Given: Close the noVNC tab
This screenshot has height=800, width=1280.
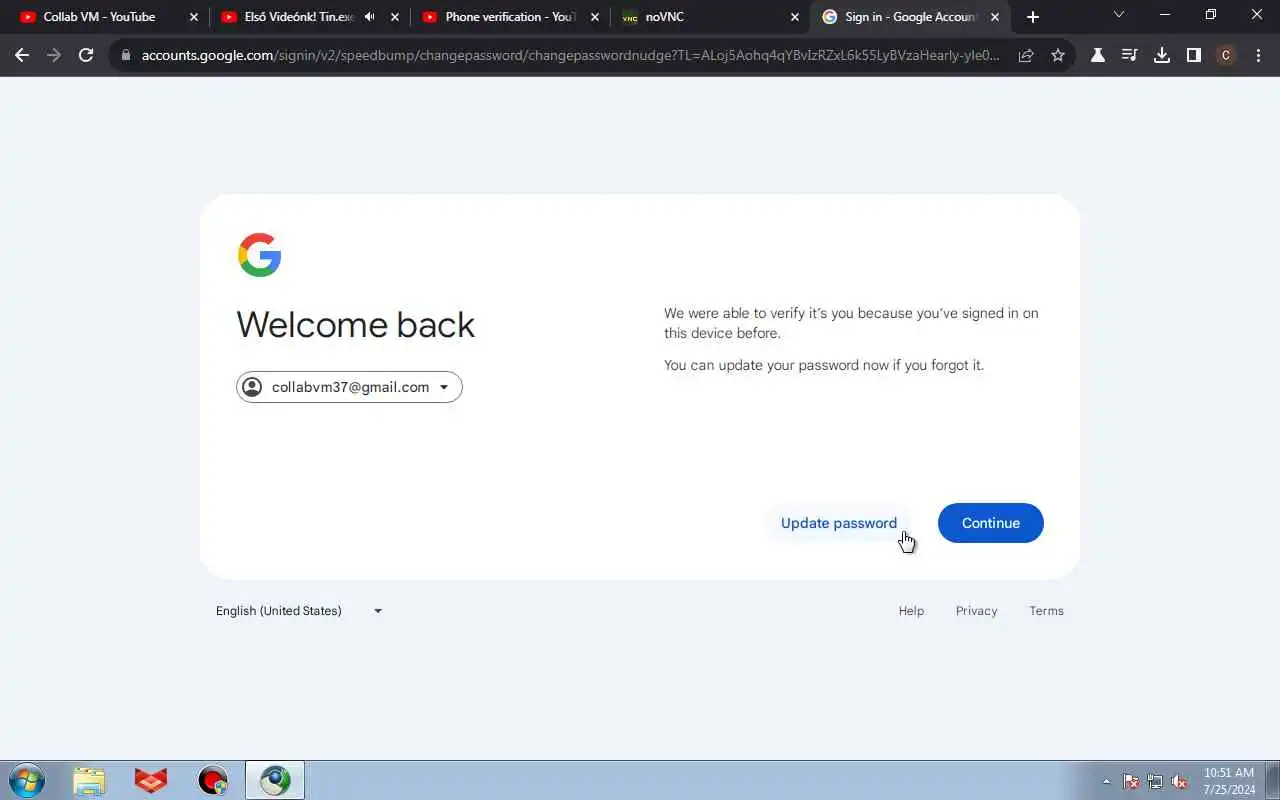Looking at the screenshot, I should pyautogui.click(x=795, y=17).
